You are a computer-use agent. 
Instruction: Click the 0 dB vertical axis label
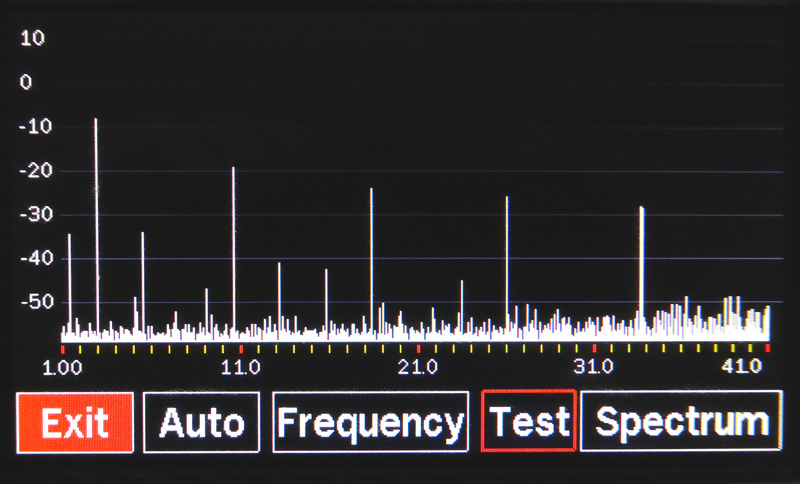[26, 82]
